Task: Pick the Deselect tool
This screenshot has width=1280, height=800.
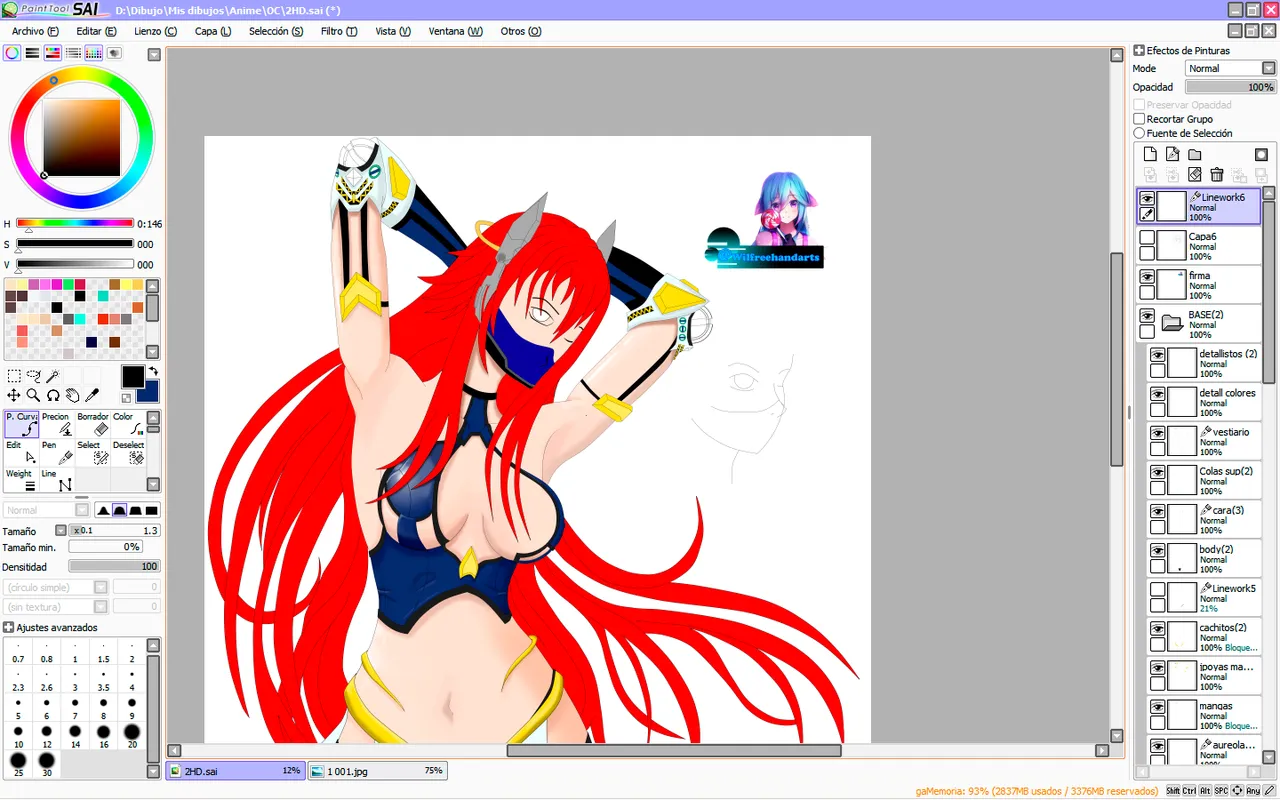Action: click(x=128, y=452)
